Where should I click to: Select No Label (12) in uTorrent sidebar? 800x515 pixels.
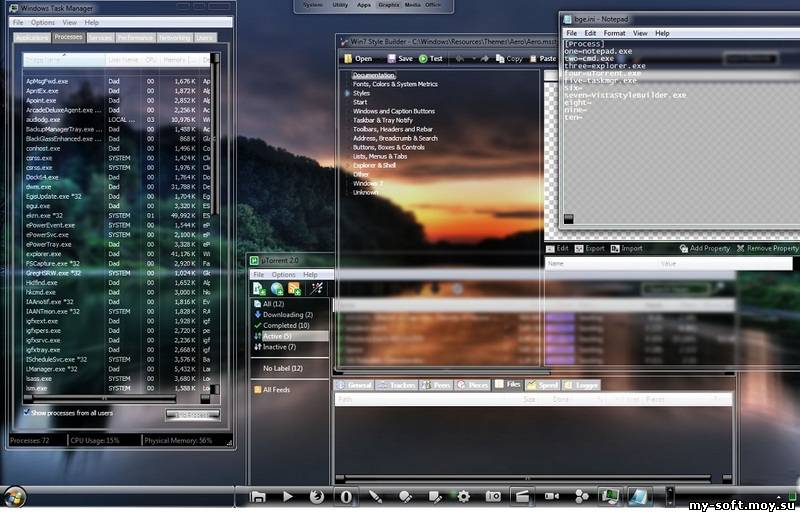[x=283, y=368]
